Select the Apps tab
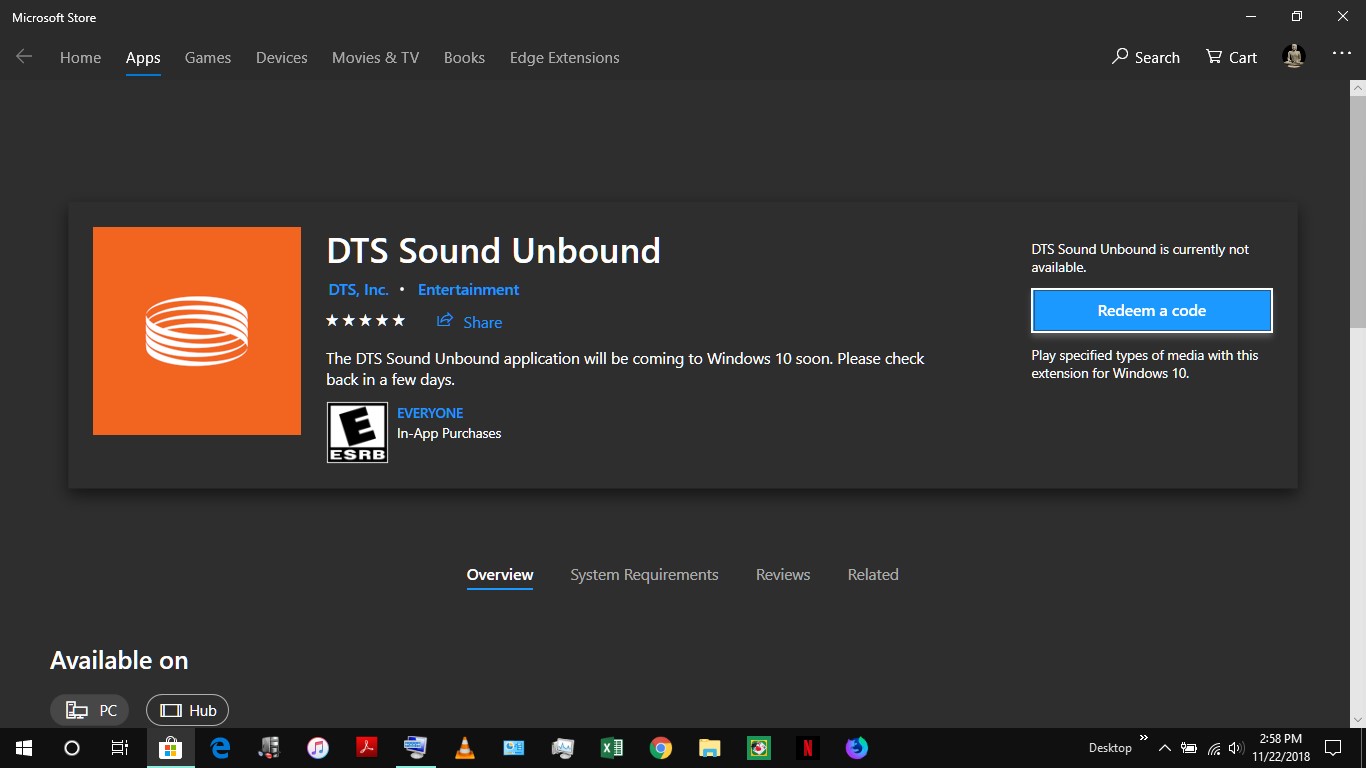1366x768 pixels. pyautogui.click(x=143, y=58)
